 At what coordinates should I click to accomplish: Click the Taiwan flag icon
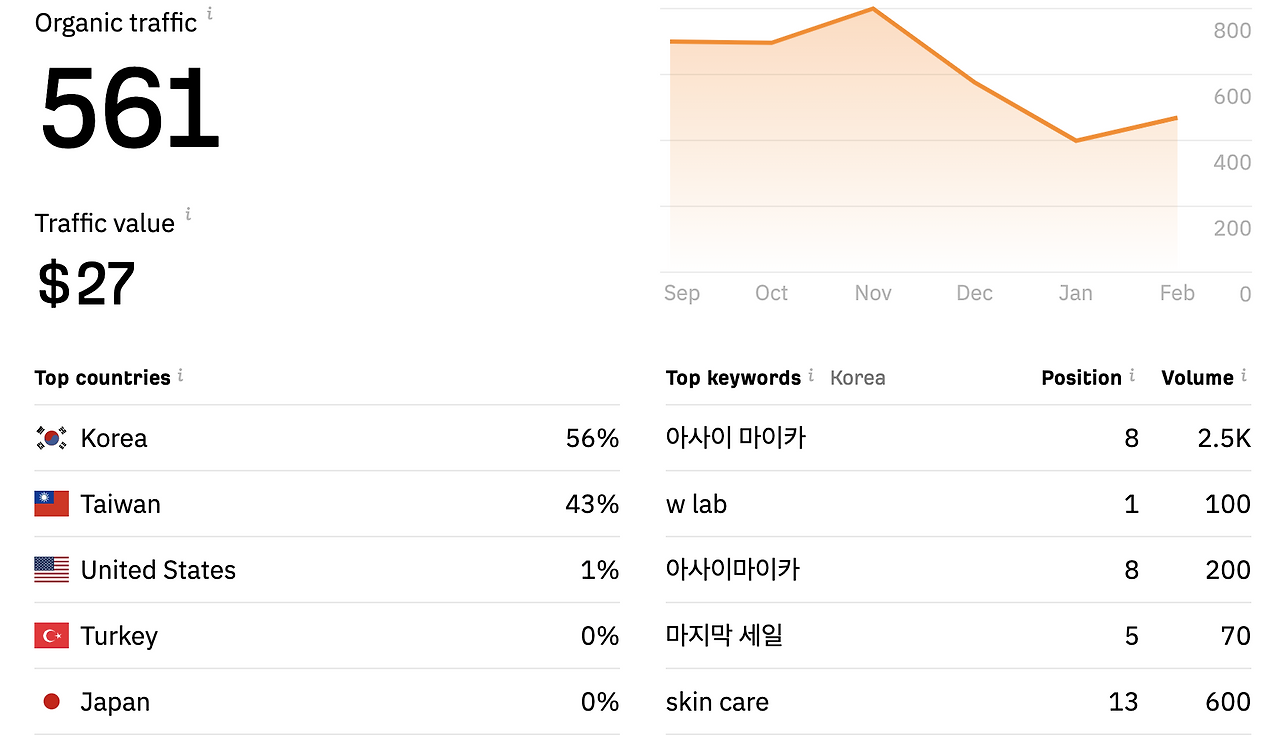(x=51, y=503)
